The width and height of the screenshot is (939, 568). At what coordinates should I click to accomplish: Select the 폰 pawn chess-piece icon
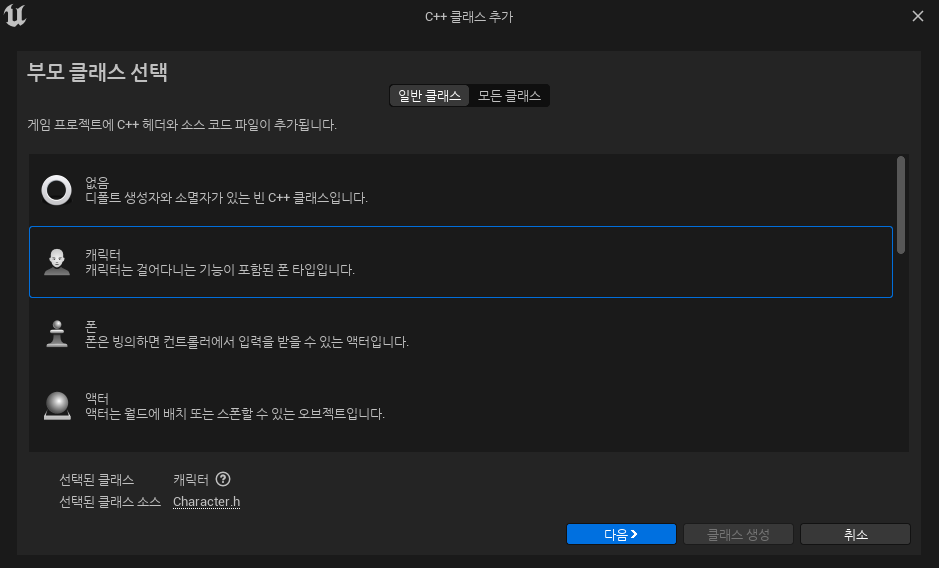click(x=57, y=334)
